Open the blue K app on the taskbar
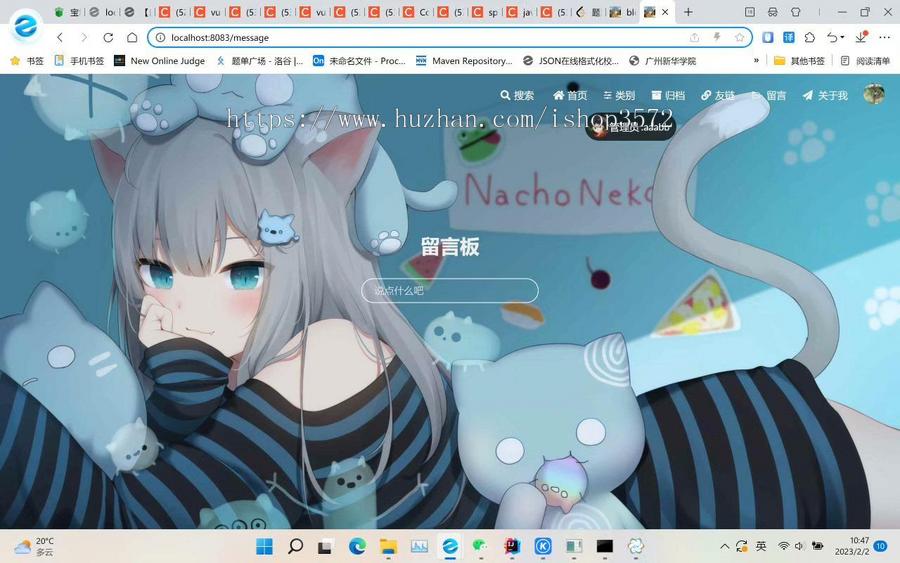 (x=542, y=546)
